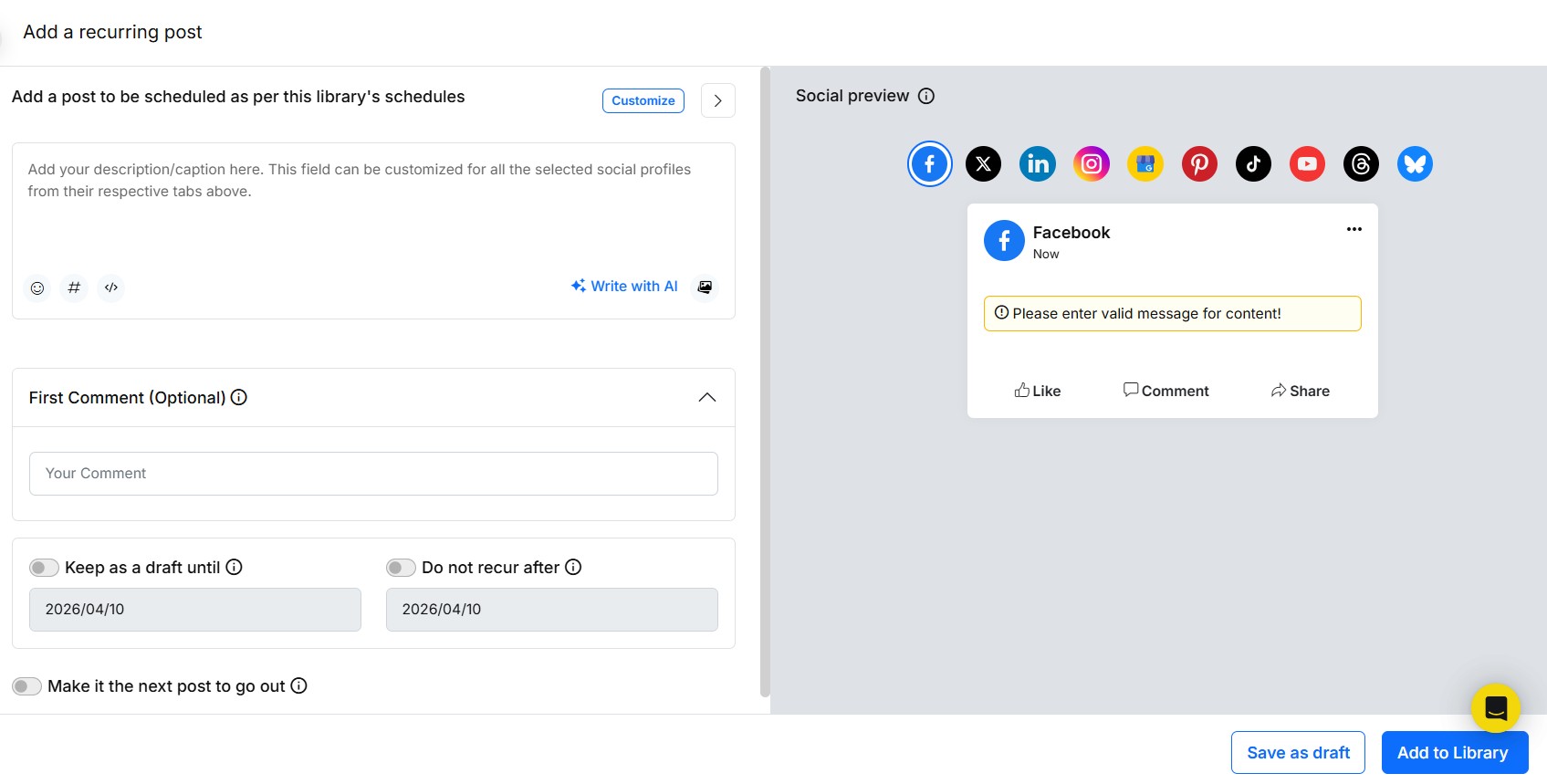
Task: Switch the social preview to Instagram
Action: tap(1092, 163)
